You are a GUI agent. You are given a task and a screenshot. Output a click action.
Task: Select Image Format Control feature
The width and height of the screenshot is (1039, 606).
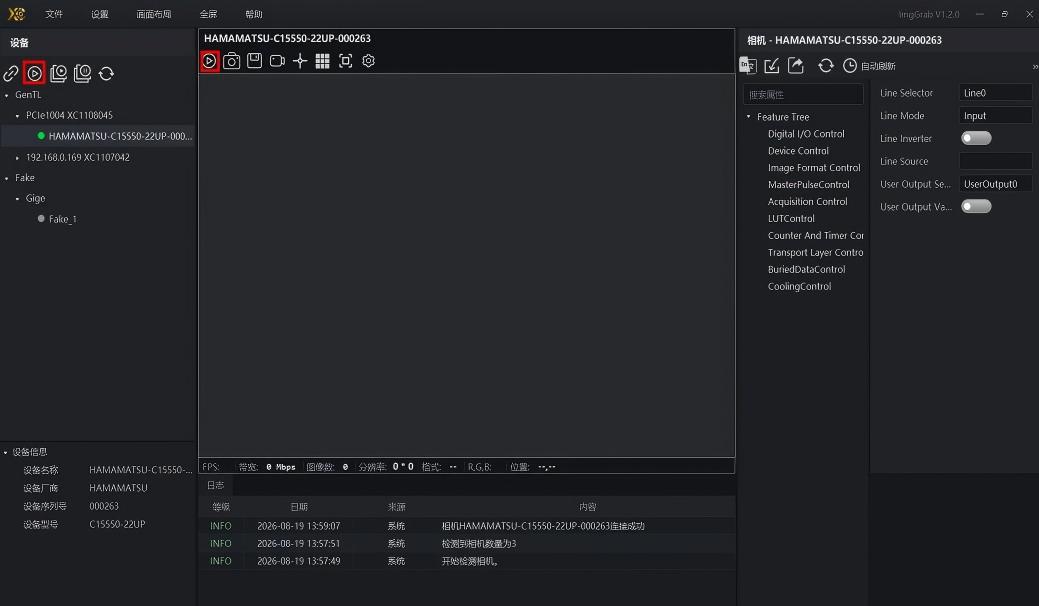(814, 168)
